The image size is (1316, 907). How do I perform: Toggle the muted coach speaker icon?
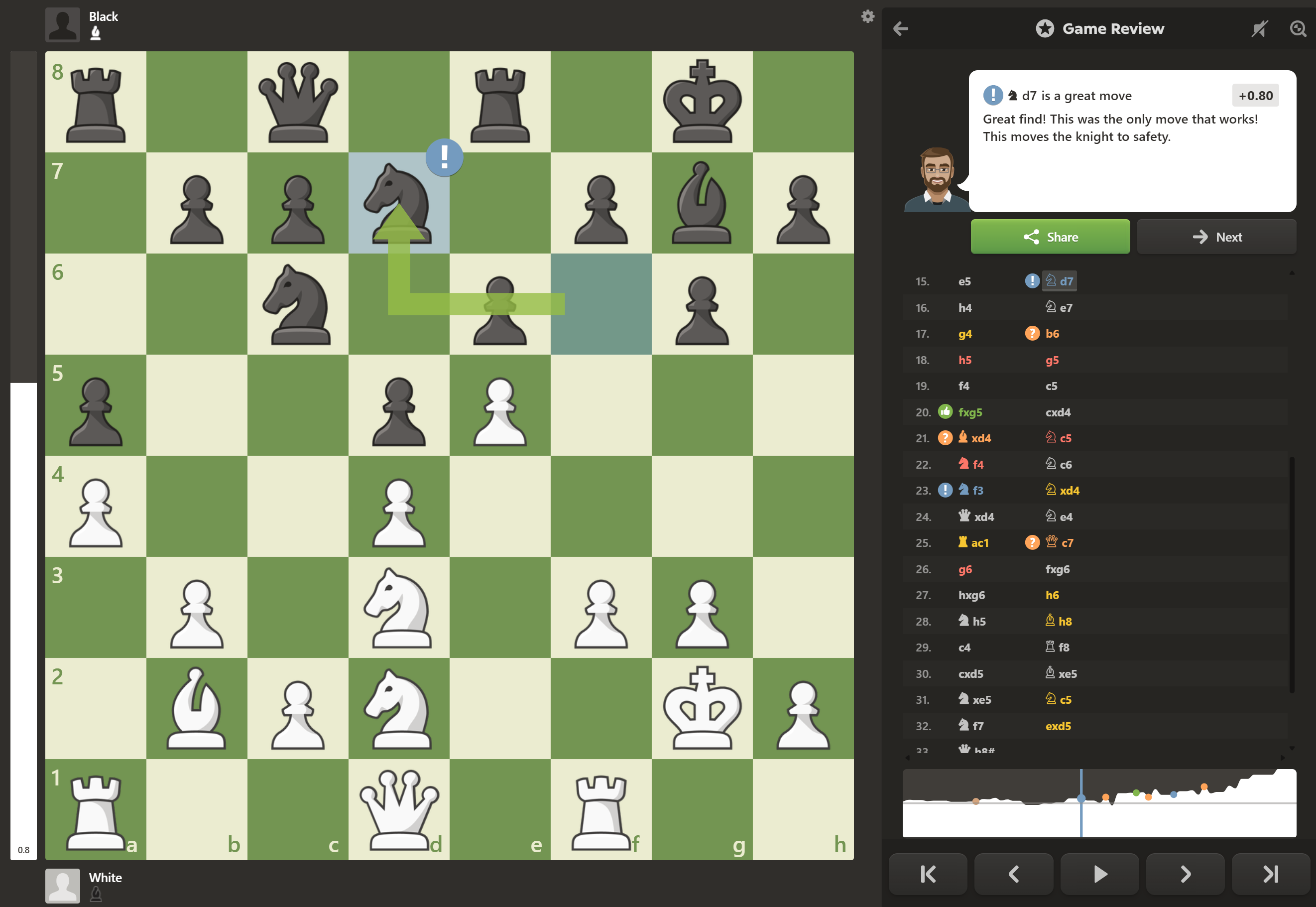(x=1259, y=28)
